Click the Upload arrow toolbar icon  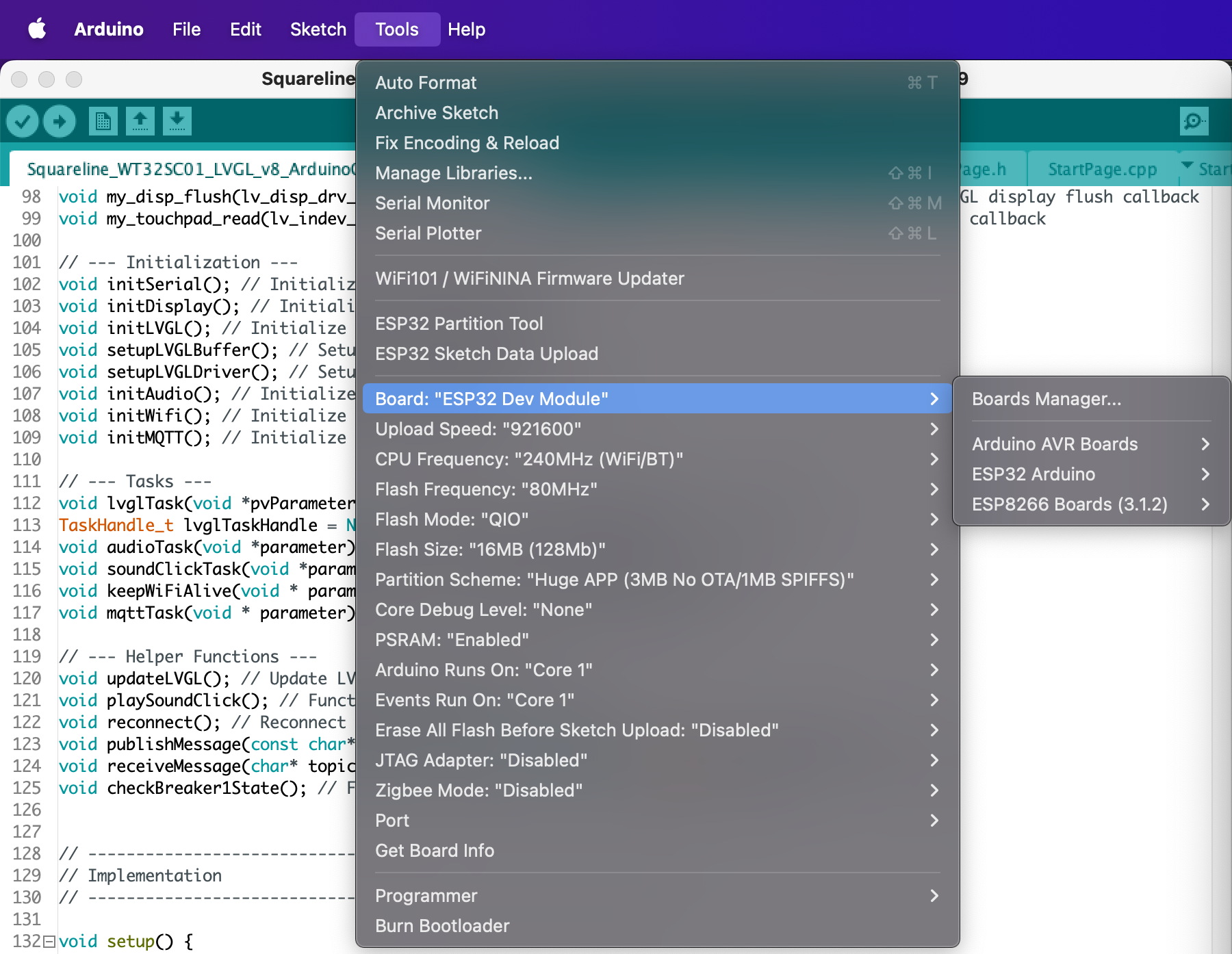pos(60,121)
